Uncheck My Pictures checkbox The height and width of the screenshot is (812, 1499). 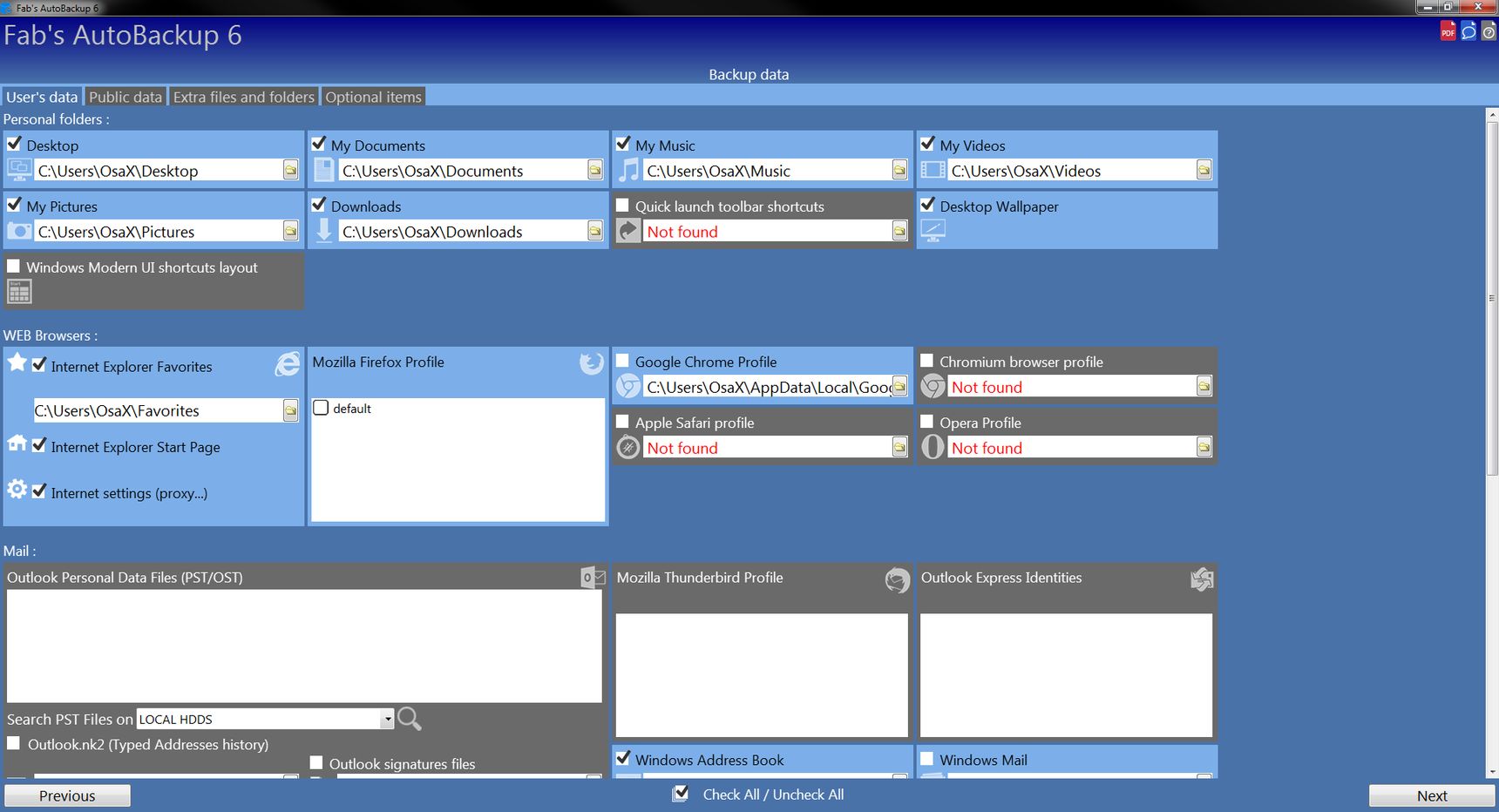point(14,205)
